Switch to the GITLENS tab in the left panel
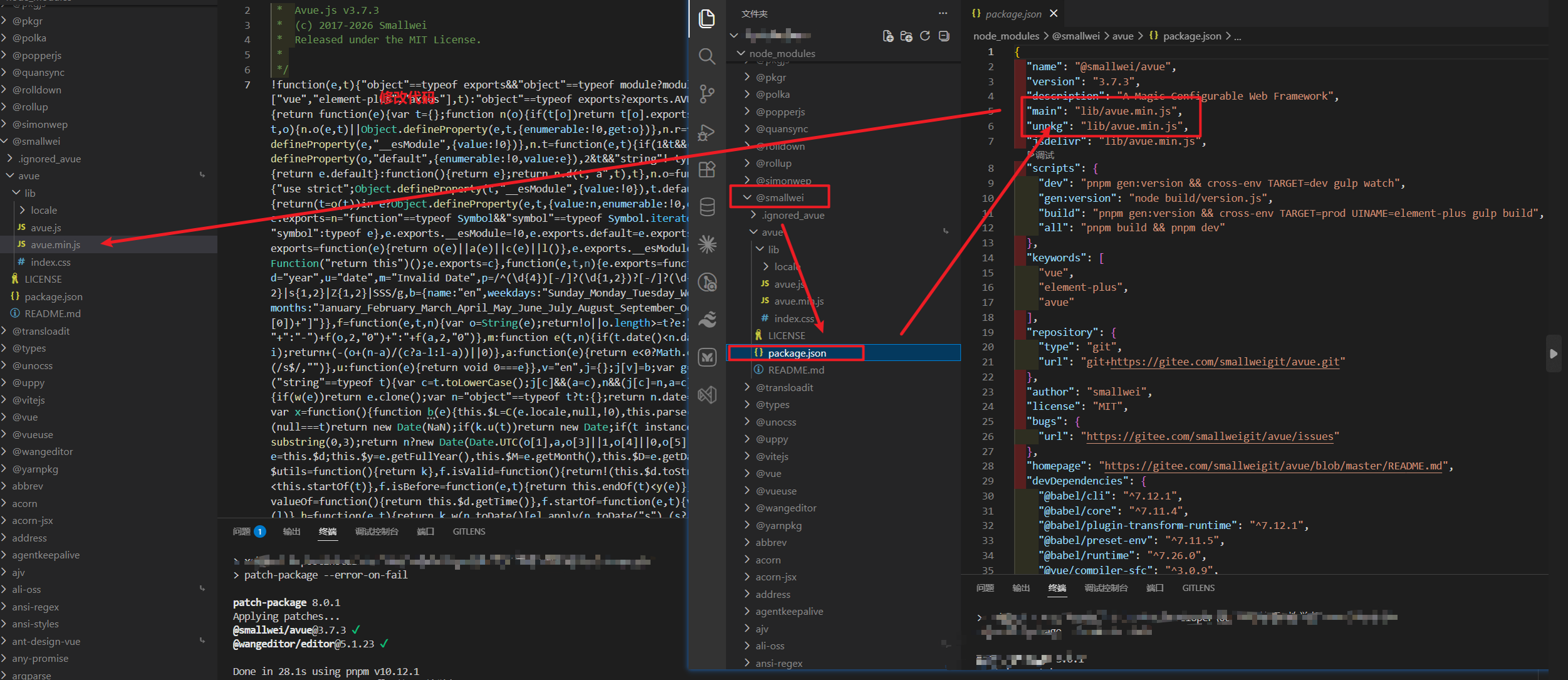1568x680 pixels. point(469,531)
